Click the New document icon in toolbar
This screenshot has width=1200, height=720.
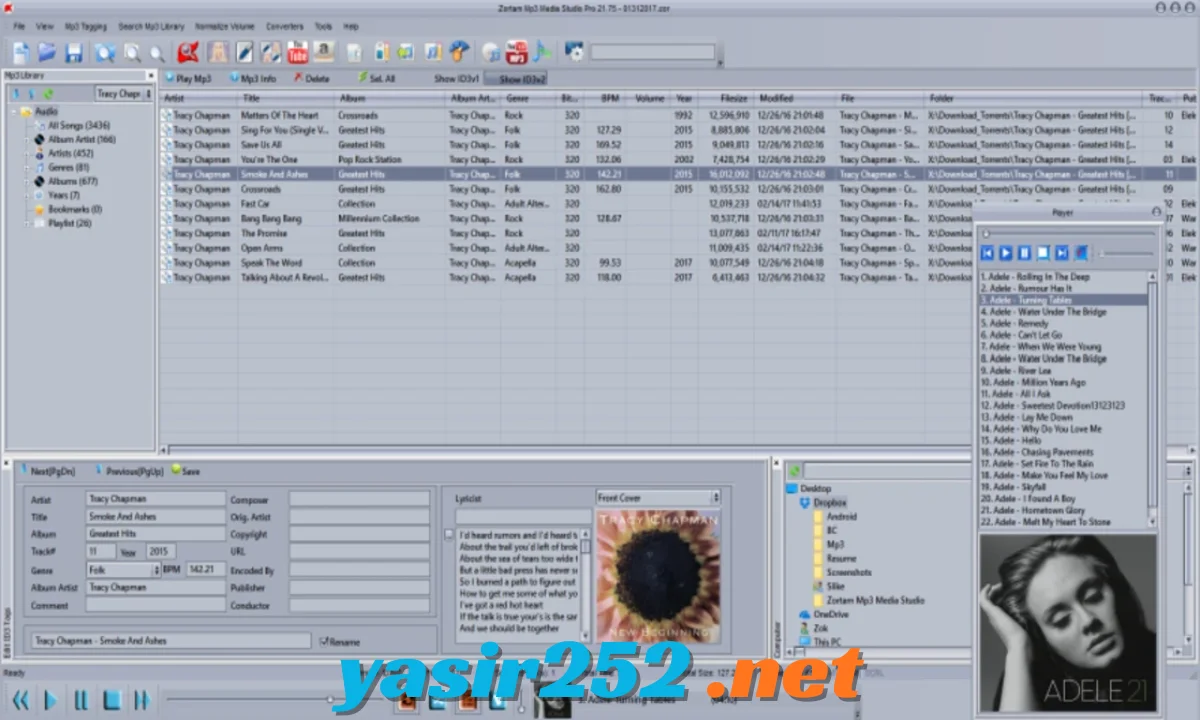click(21, 53)
